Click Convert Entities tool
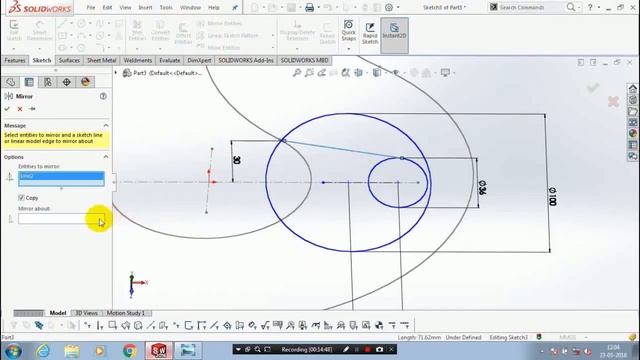Screen dimensions: 640x360 [160, 31]
